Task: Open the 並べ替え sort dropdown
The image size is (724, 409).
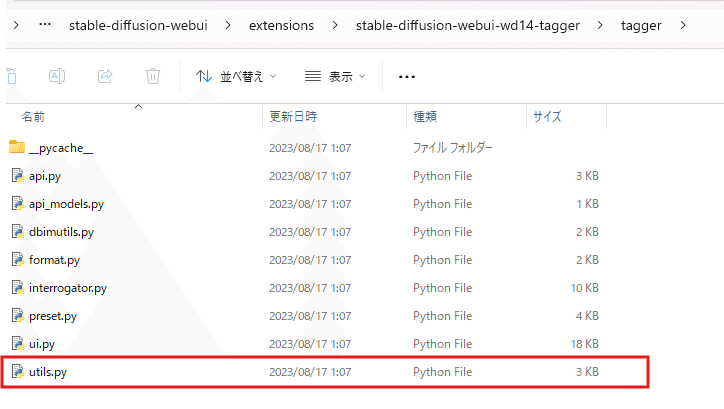Action: click(x=236, y=76)
